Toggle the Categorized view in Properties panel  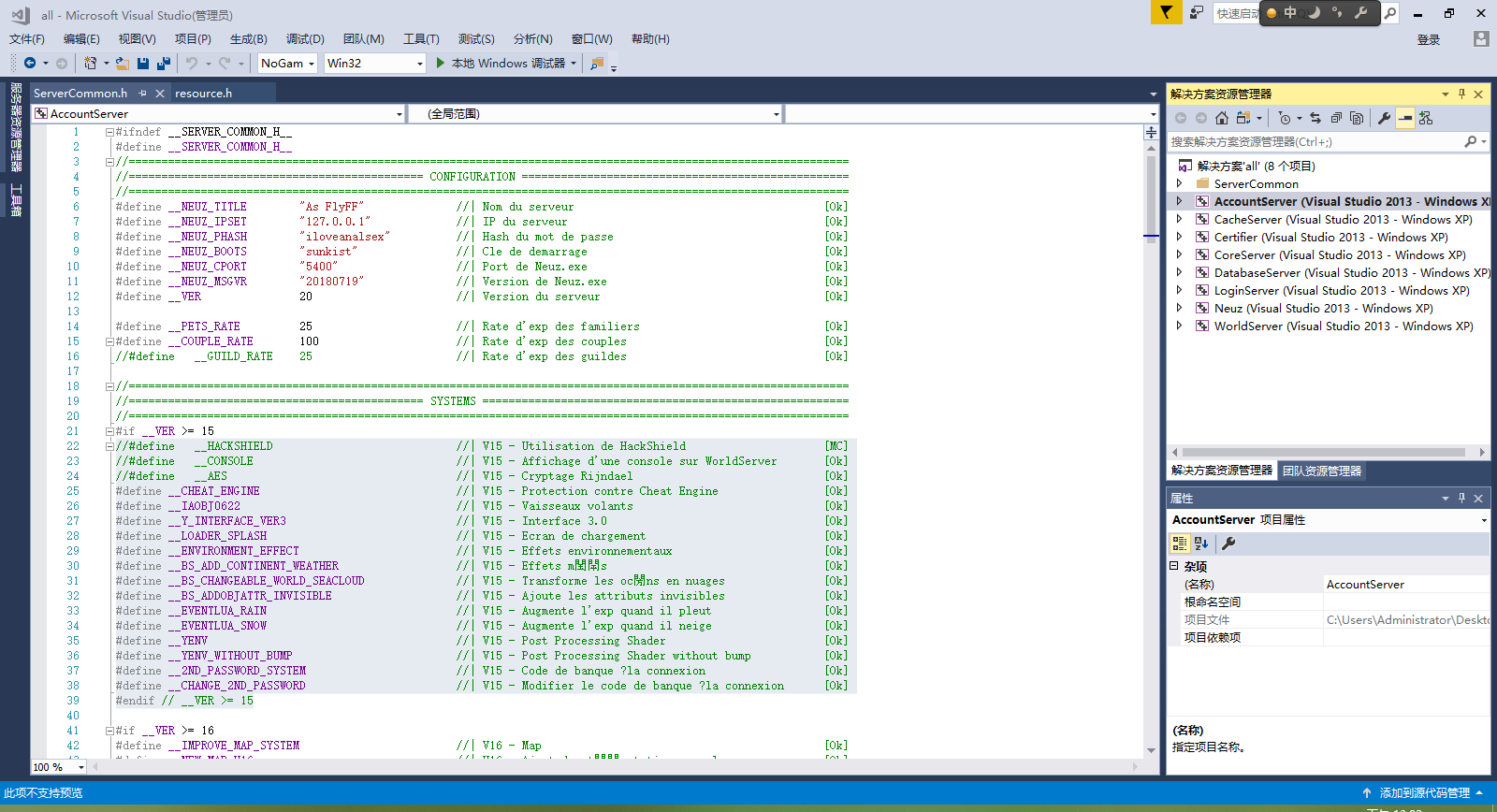[1179, 544]
